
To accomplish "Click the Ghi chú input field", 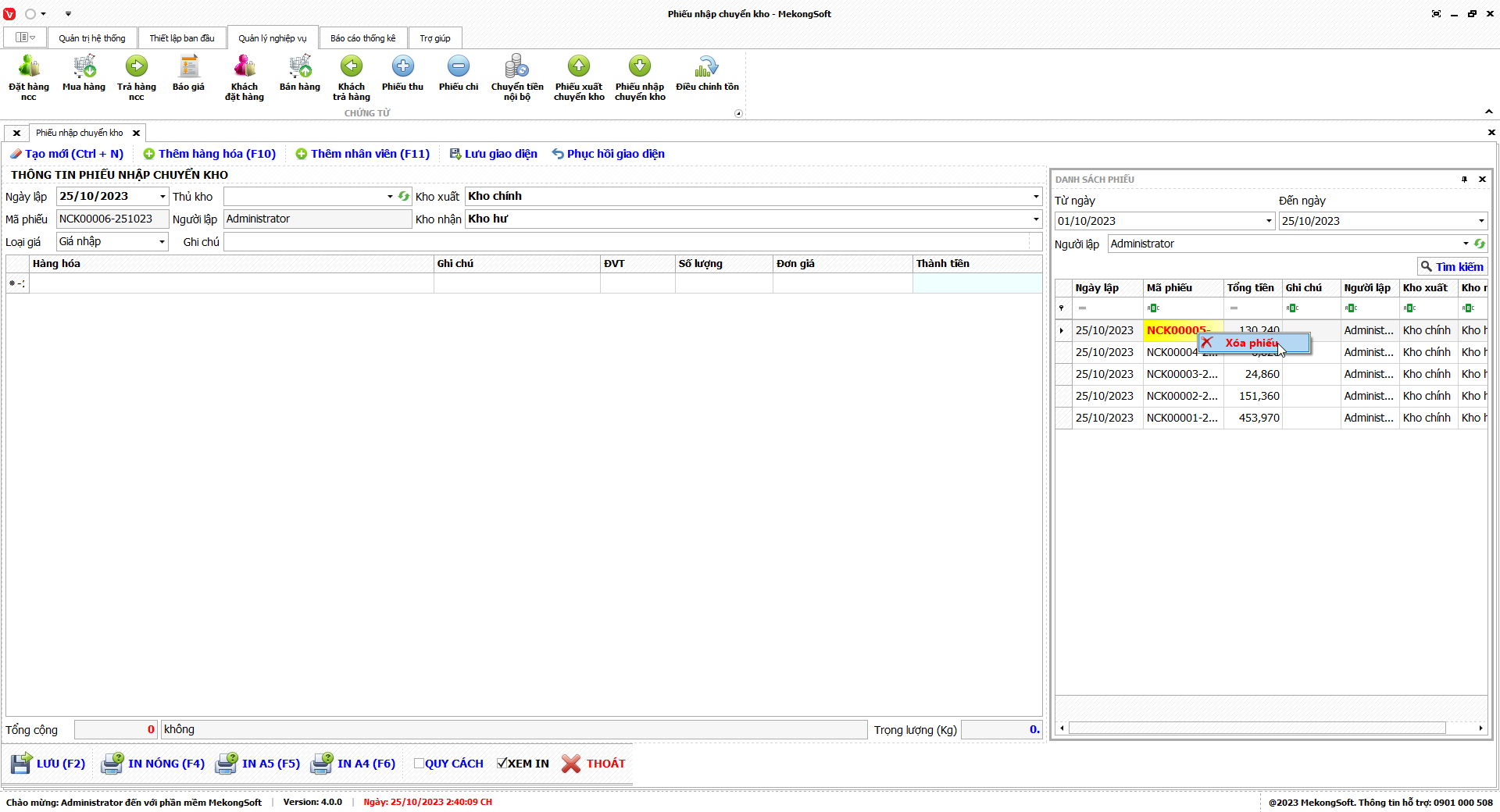I will (x=625, y=242).
